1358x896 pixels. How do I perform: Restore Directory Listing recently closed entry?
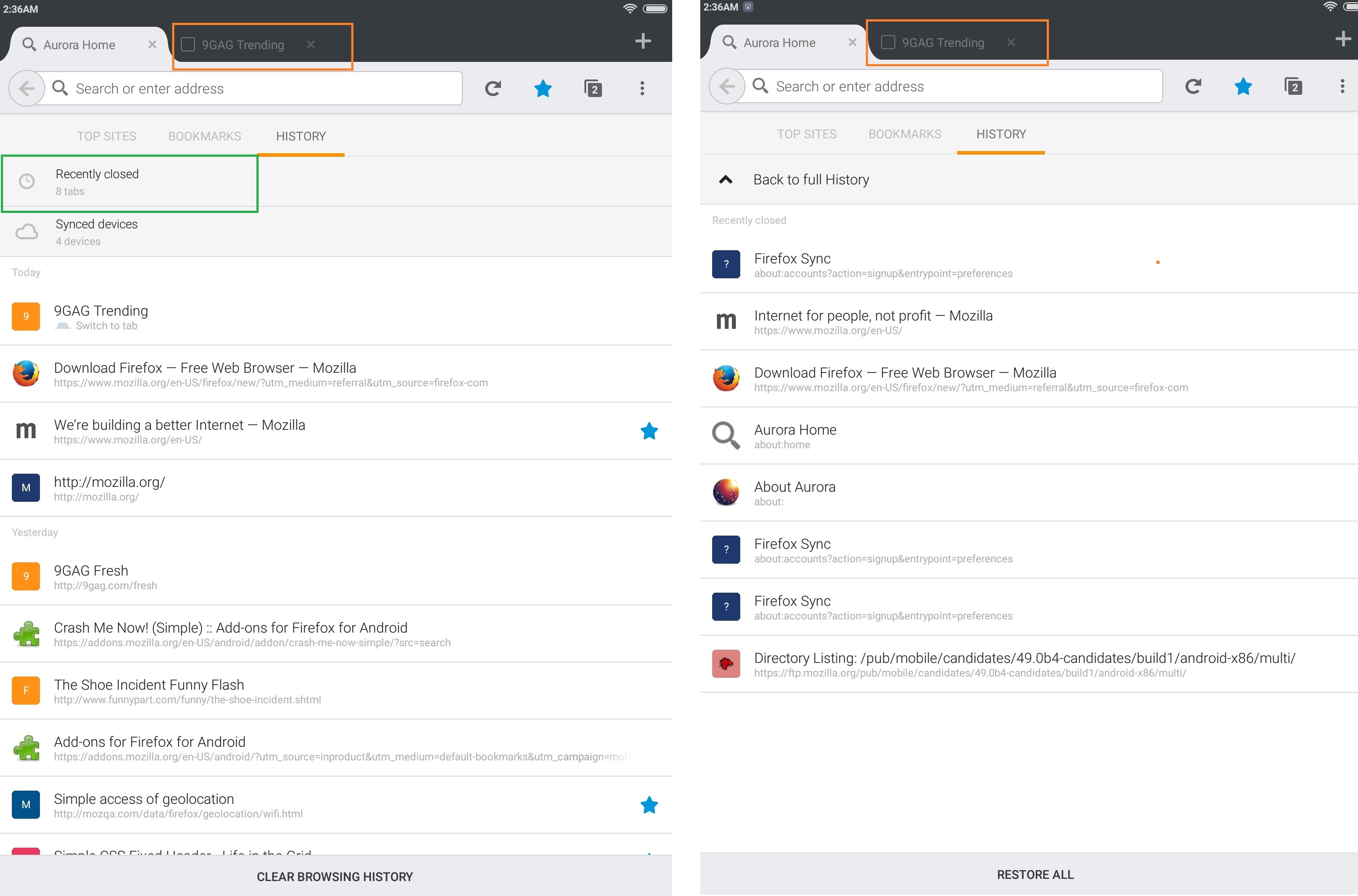coord(1029,664)
